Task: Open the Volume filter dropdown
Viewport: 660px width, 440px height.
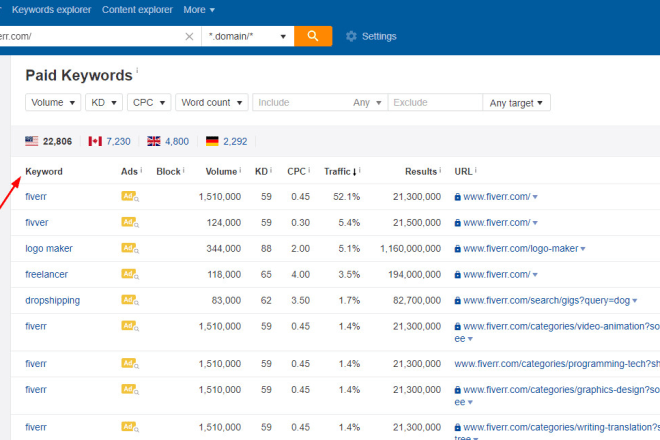Action: [53, 102]
